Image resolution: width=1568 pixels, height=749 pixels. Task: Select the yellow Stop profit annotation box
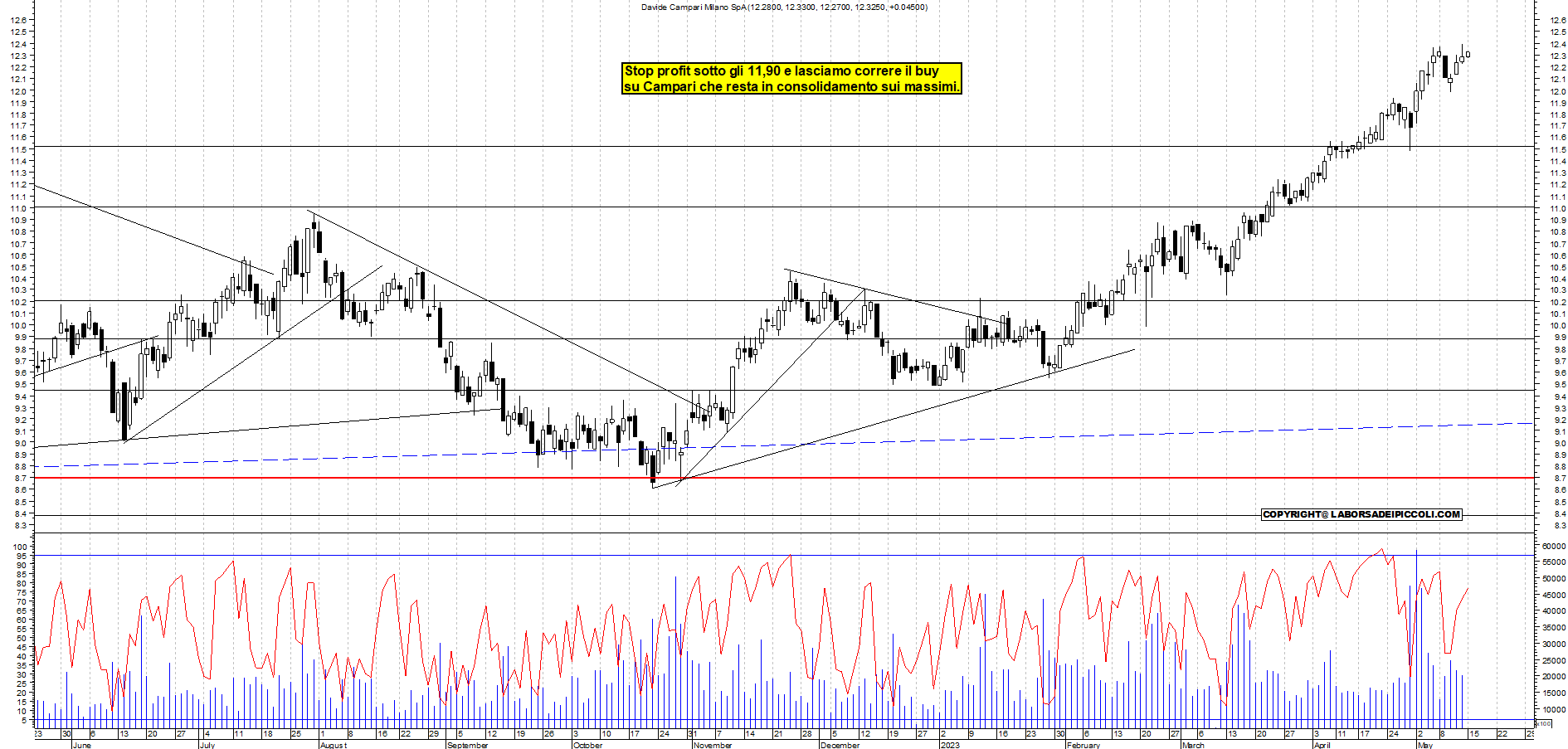pos(791,79)
